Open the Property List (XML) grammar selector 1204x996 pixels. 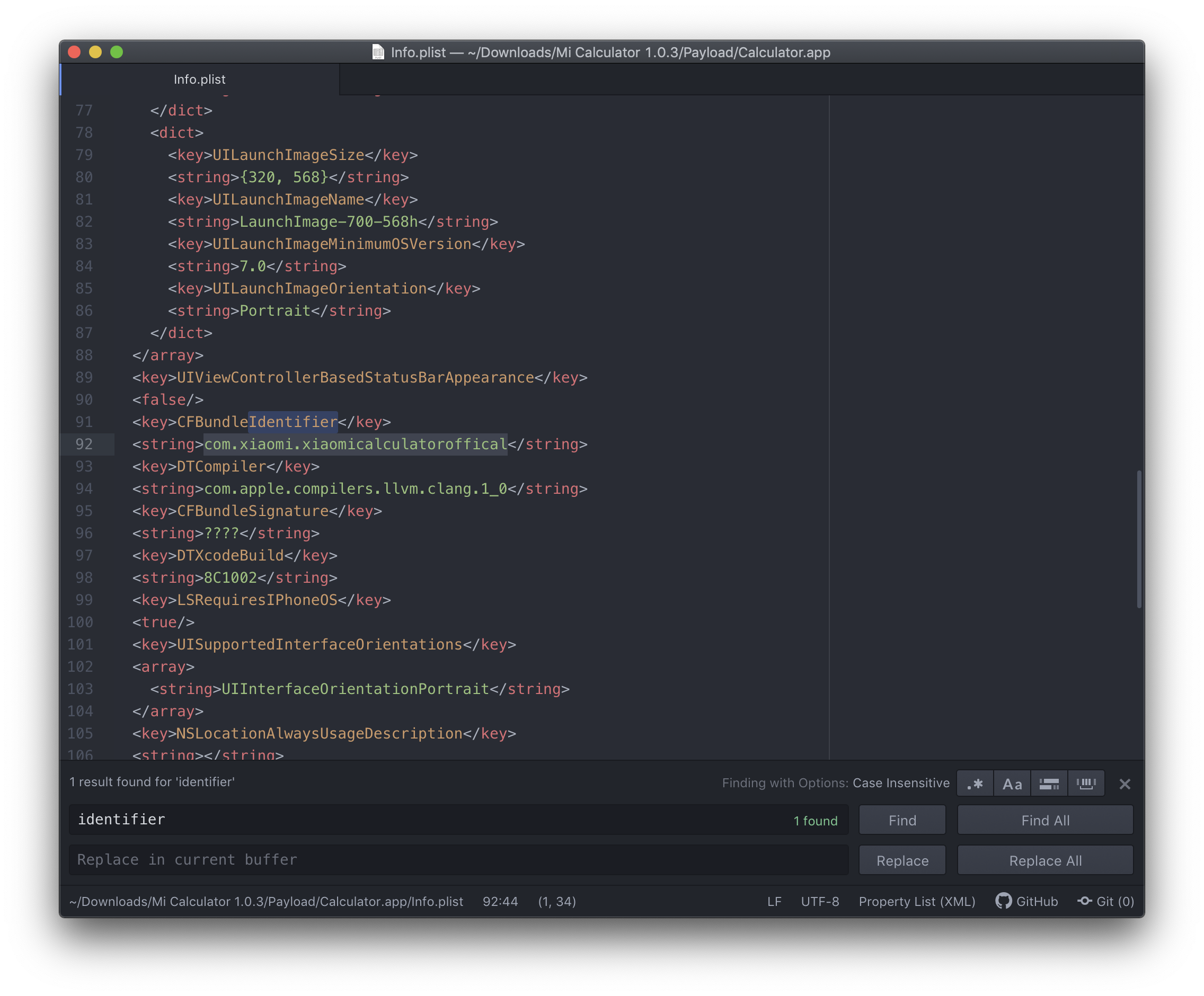917,902
